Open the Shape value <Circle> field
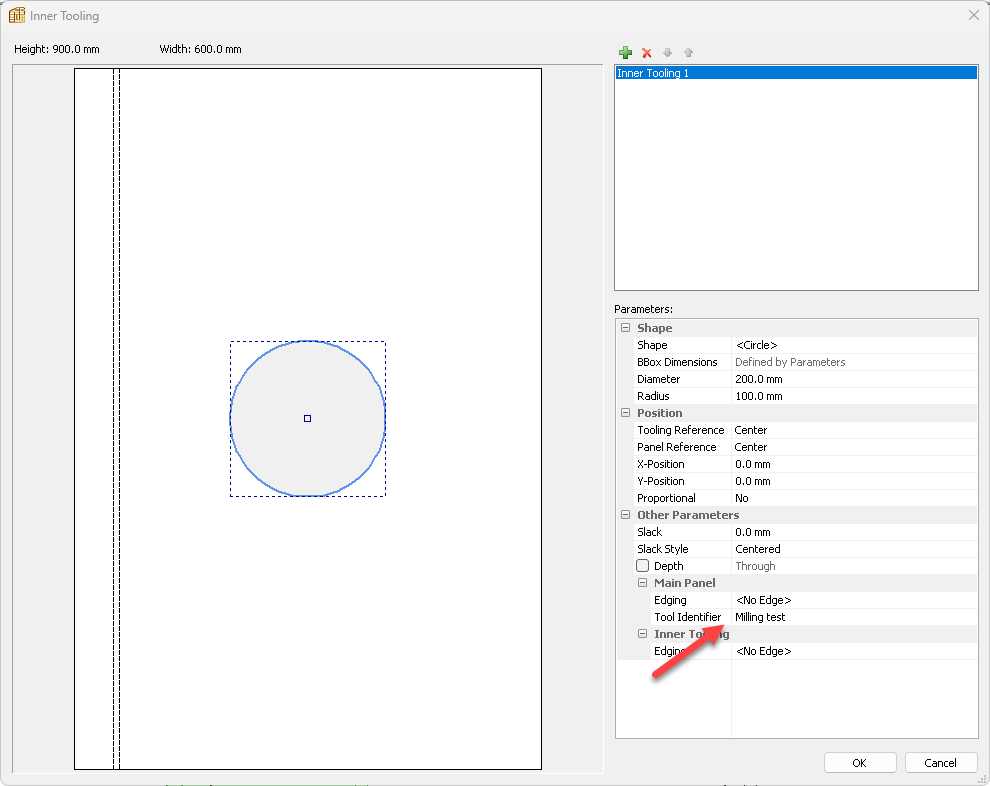Viewport: 990px width, 786px height. [x=854, y=345]
